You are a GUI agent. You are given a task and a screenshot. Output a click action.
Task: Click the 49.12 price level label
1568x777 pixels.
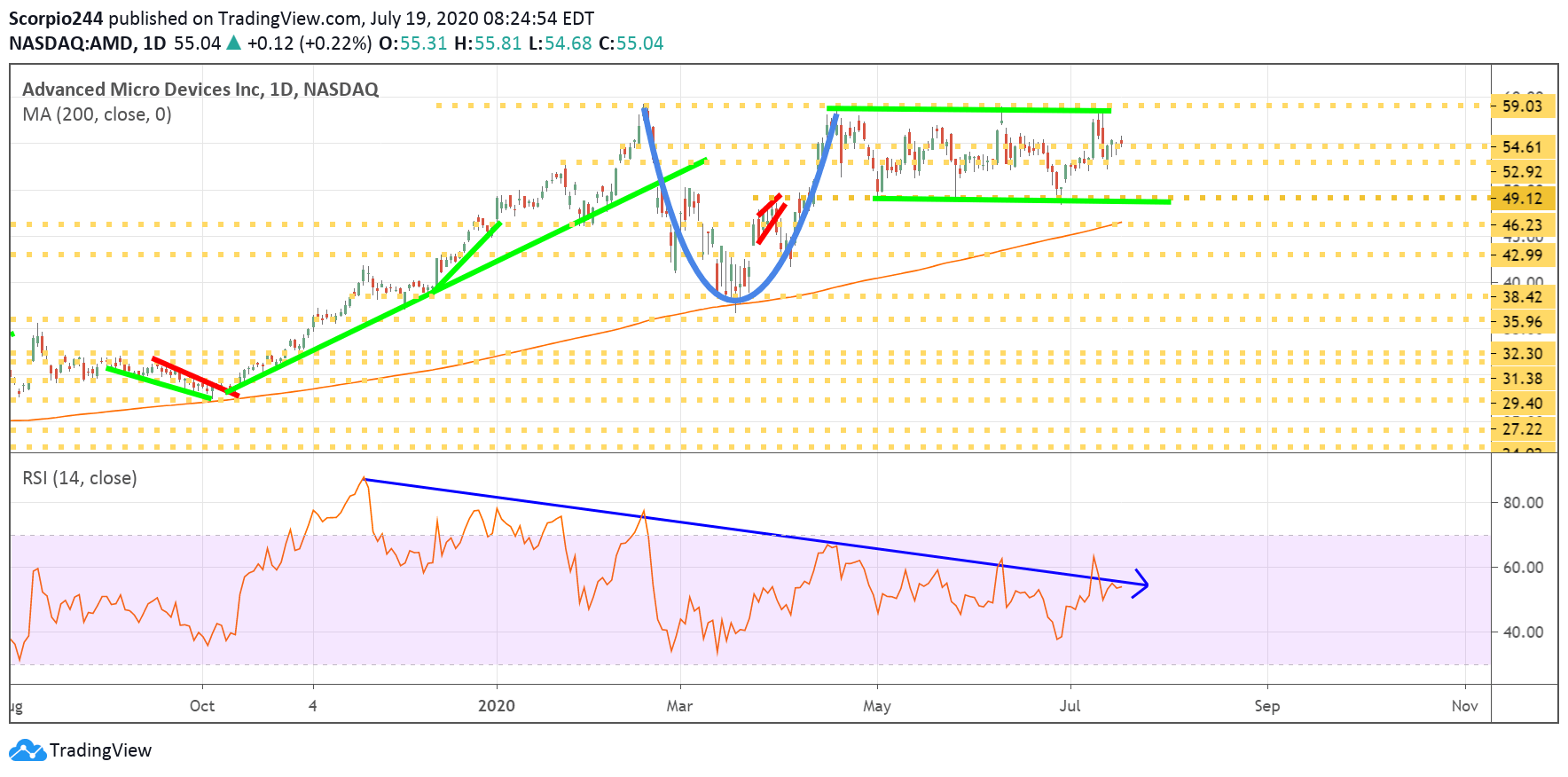(1523, 199)
